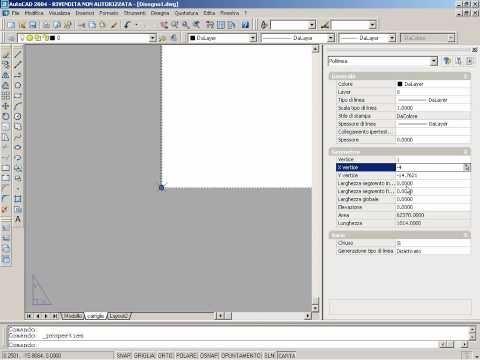Select the Polygon draw tool
Image resolution: width=480 pixels, height=360 pixels.
(18, 86)
